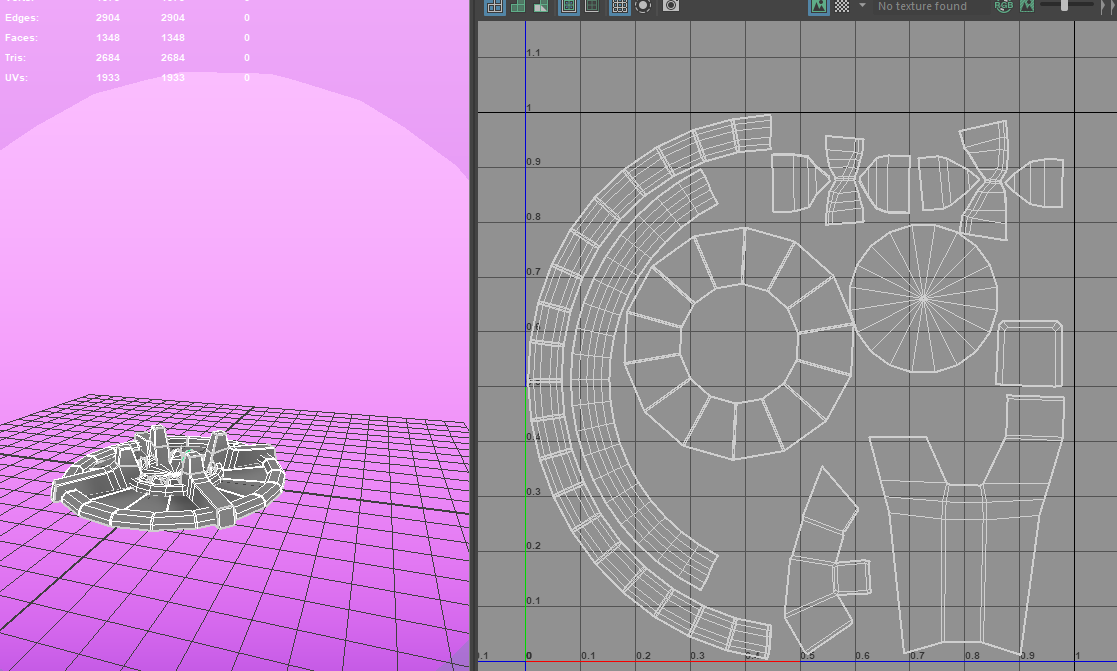The width and height of the screenshot is (1117, 671).
Task: Click the 'No texture found' texture field
Action: (930, 6)
